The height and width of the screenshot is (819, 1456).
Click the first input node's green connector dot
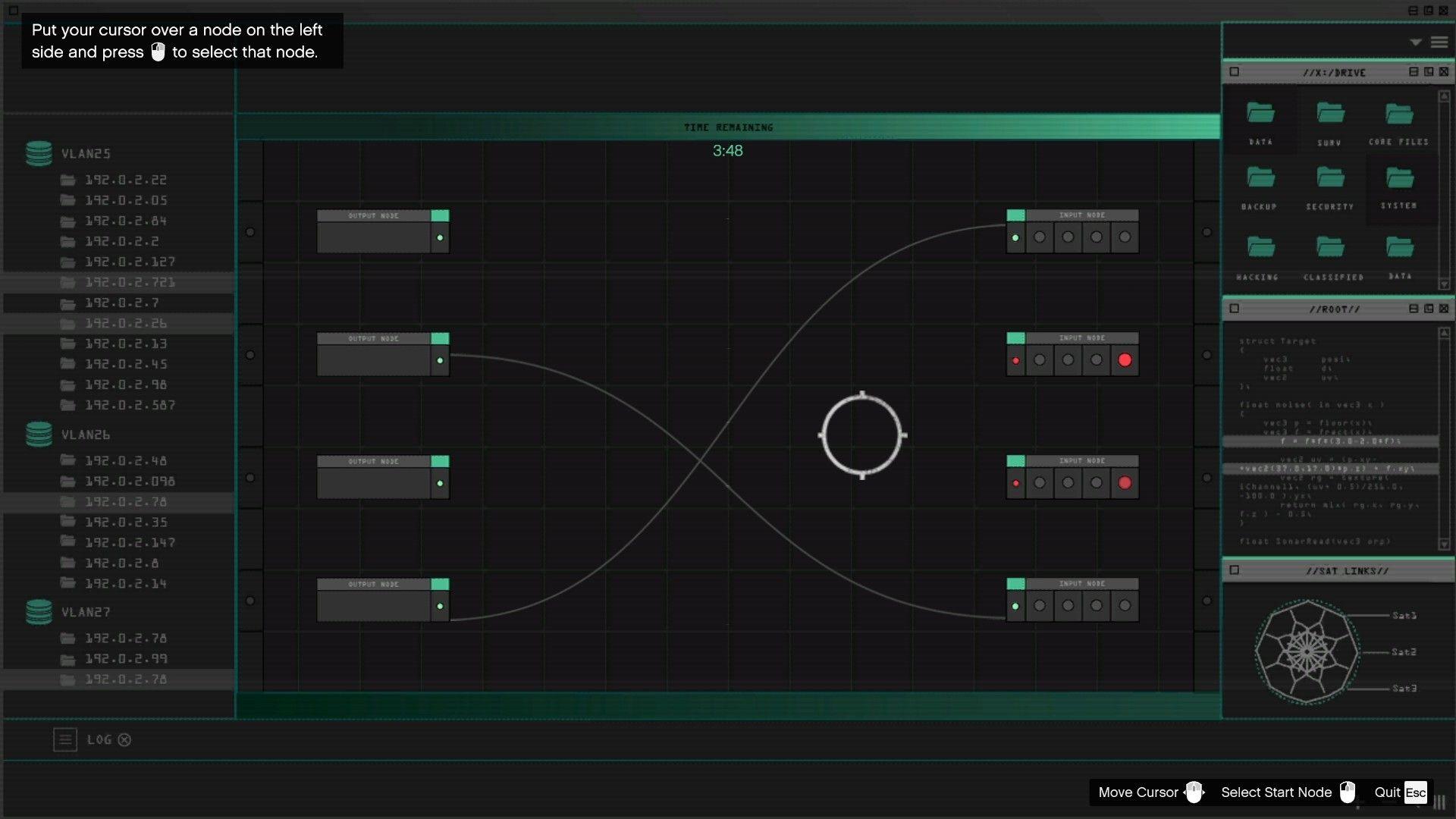tap(1015, 238)
